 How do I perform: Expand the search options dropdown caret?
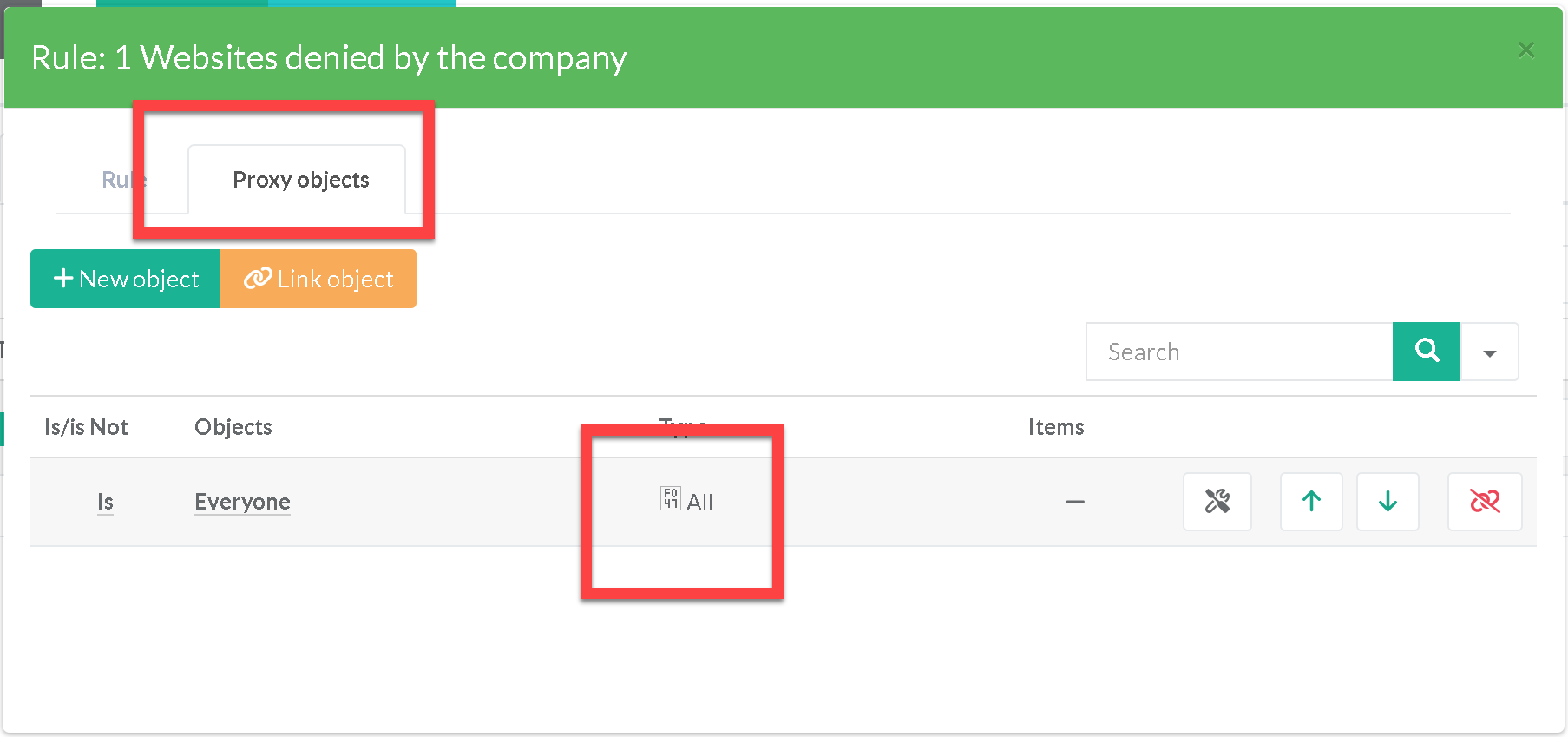coord(1490,352)
